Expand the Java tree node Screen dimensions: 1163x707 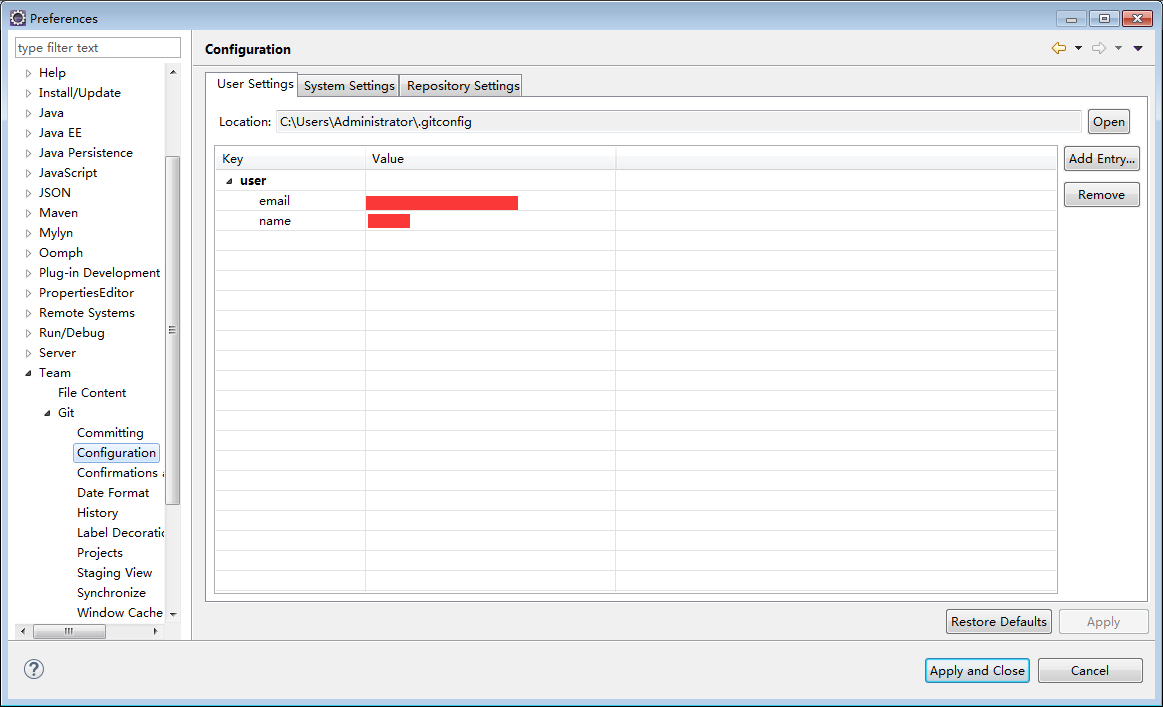coord(28,113)
